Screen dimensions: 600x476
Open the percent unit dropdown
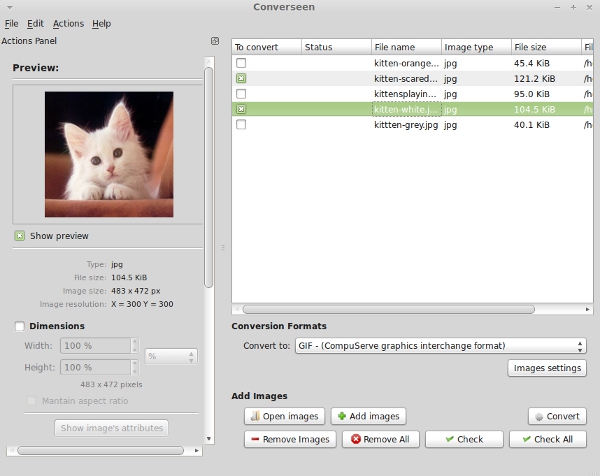(171, 356)
